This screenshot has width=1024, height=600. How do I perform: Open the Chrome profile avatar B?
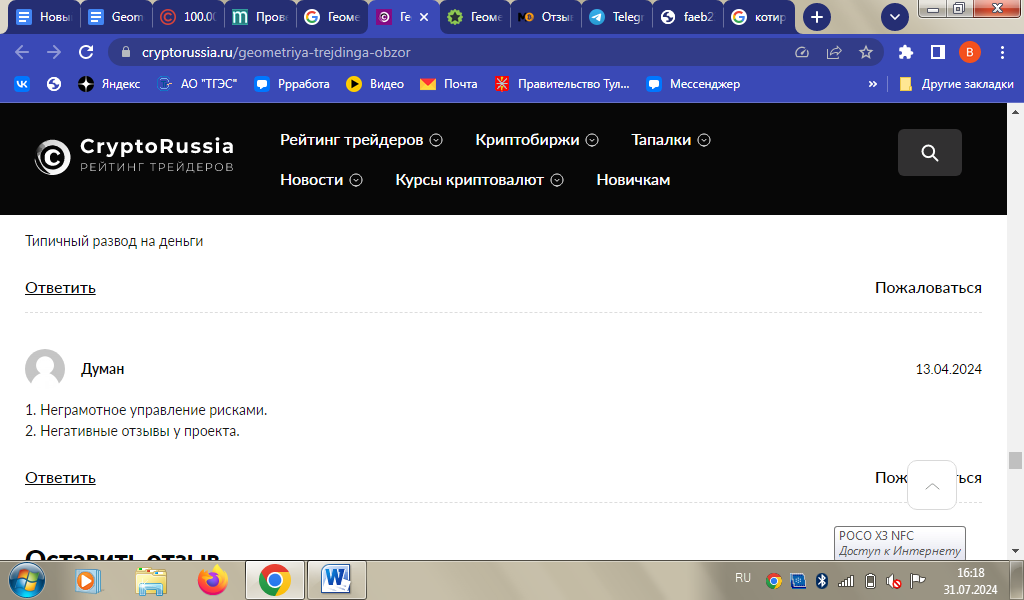pos(970,52)
